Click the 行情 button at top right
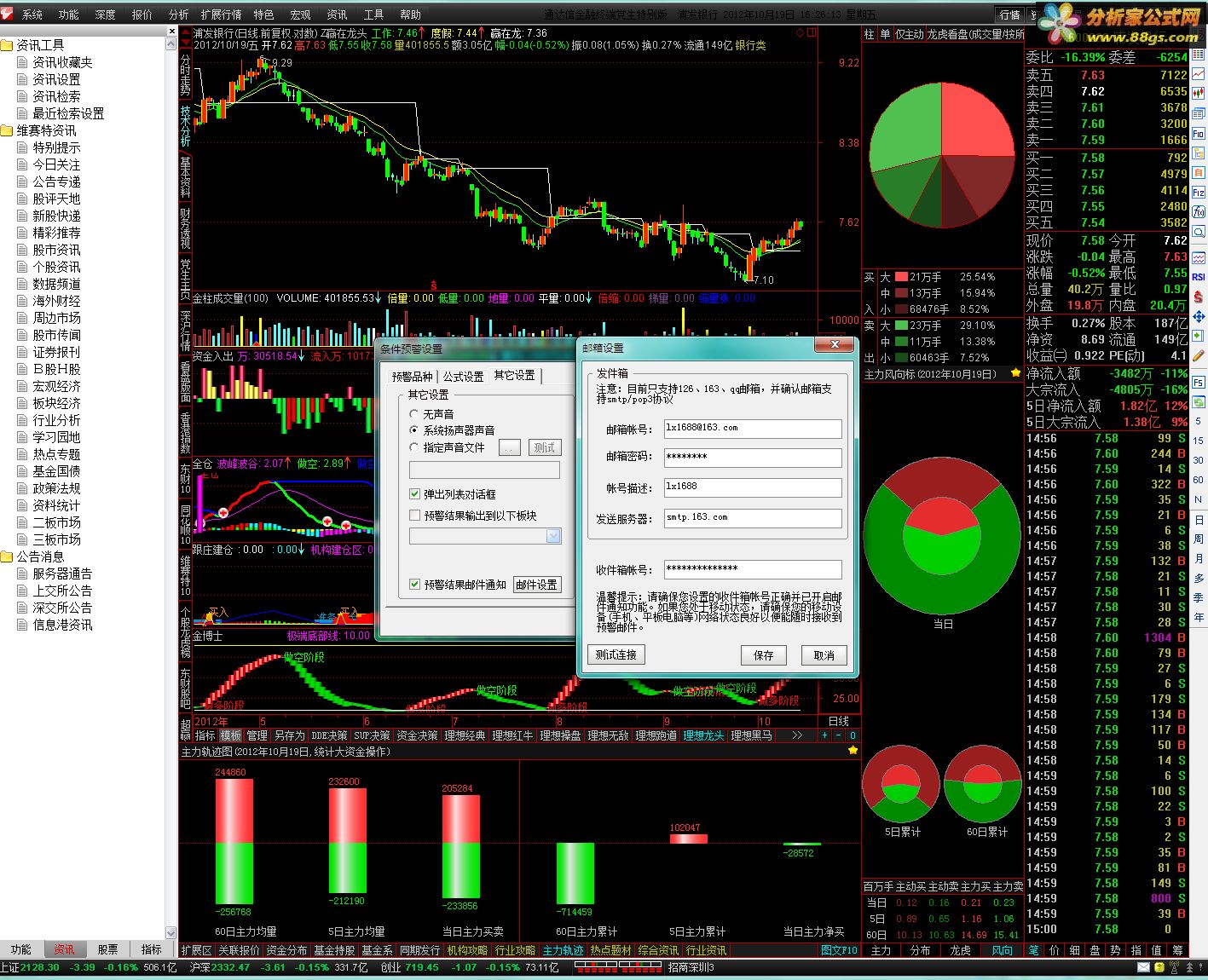This screenshot has height=980, width=1208. pyautogui.click(x=1010, y=14)
